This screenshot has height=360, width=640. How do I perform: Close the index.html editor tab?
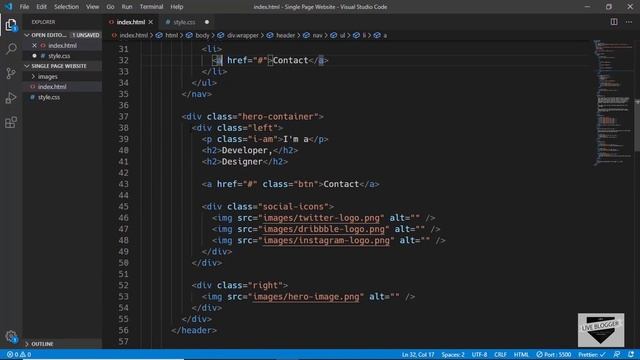coord(151,22)
